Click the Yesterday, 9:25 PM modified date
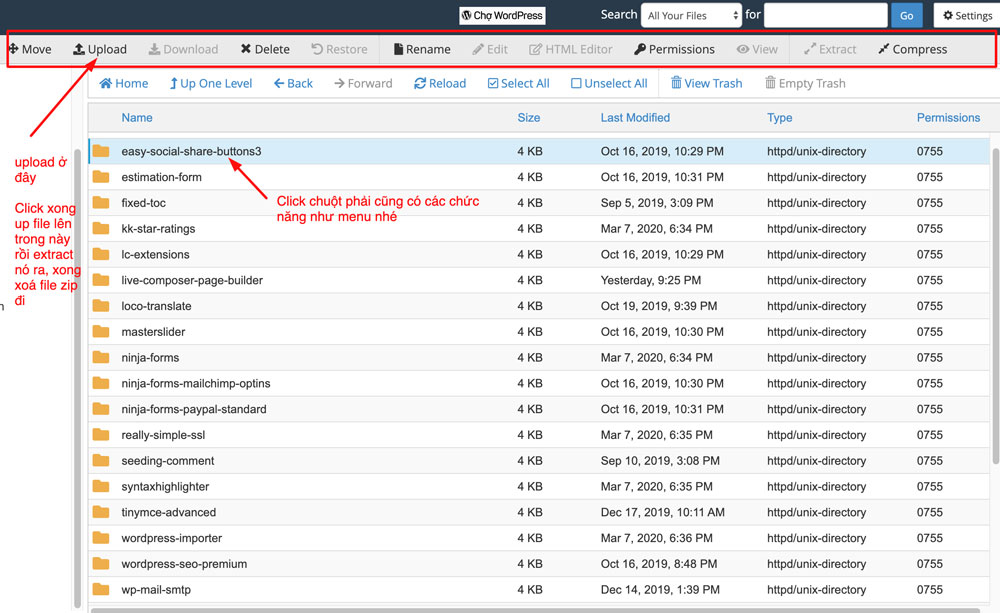The height and width of the screenshot is (613, 1000). (x=651, y=280)
